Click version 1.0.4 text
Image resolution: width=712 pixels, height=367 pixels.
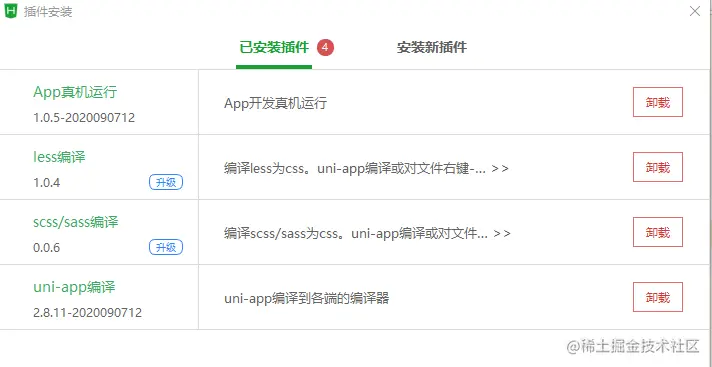(x=47, y=183)
